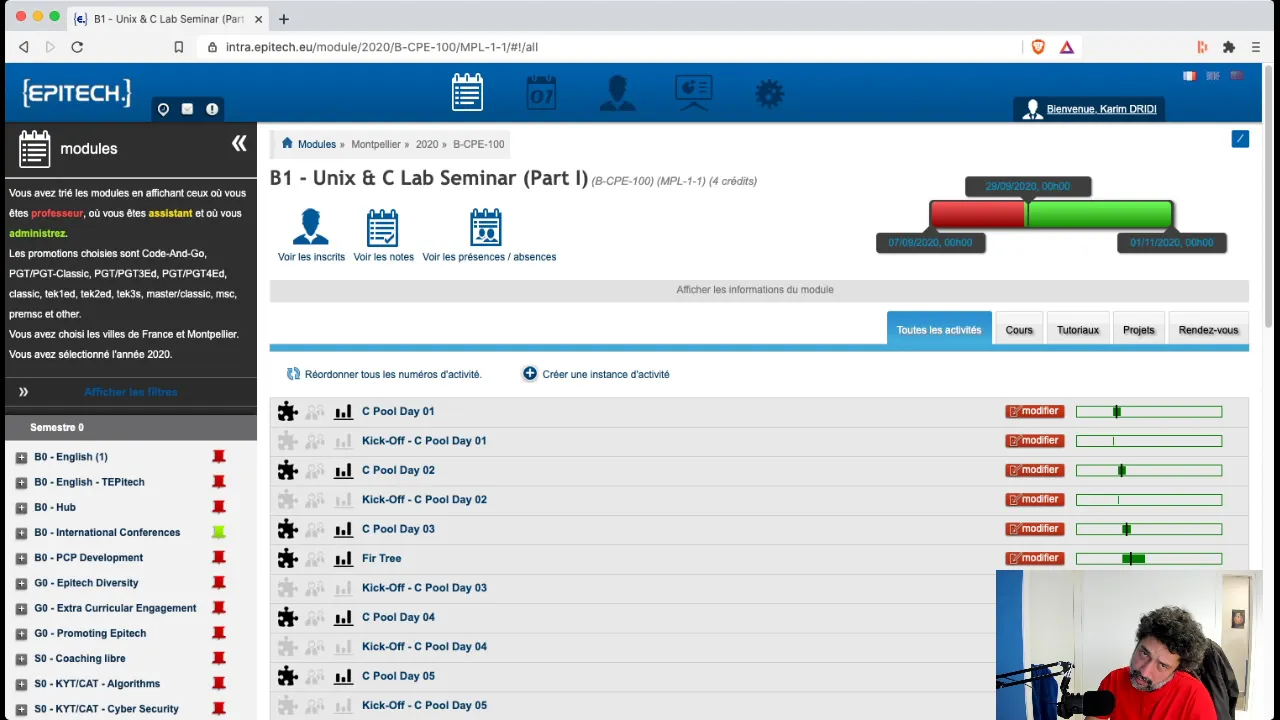The width and height of the screenshot is (1280, 720).
Task: Expand B0 - English (1) module
Action: (21, 457)
